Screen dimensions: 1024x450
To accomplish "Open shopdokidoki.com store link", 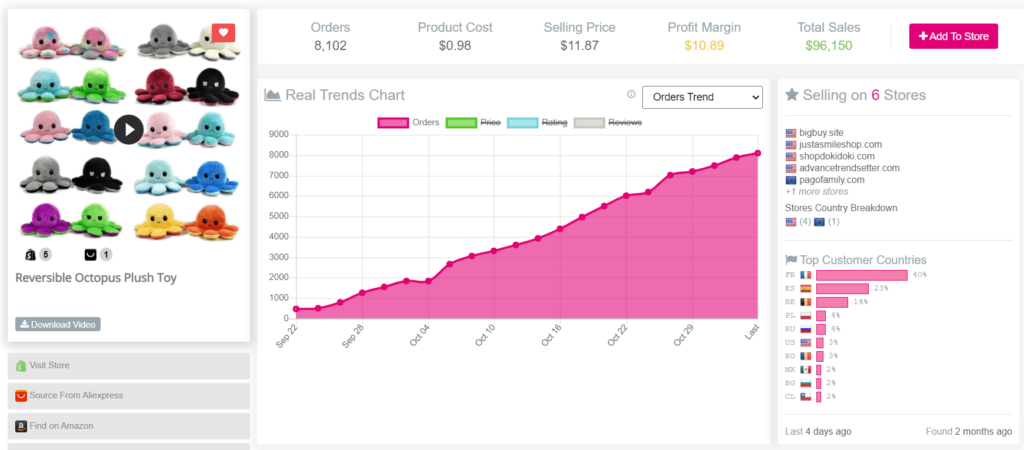I will click(x=837, y=156).
